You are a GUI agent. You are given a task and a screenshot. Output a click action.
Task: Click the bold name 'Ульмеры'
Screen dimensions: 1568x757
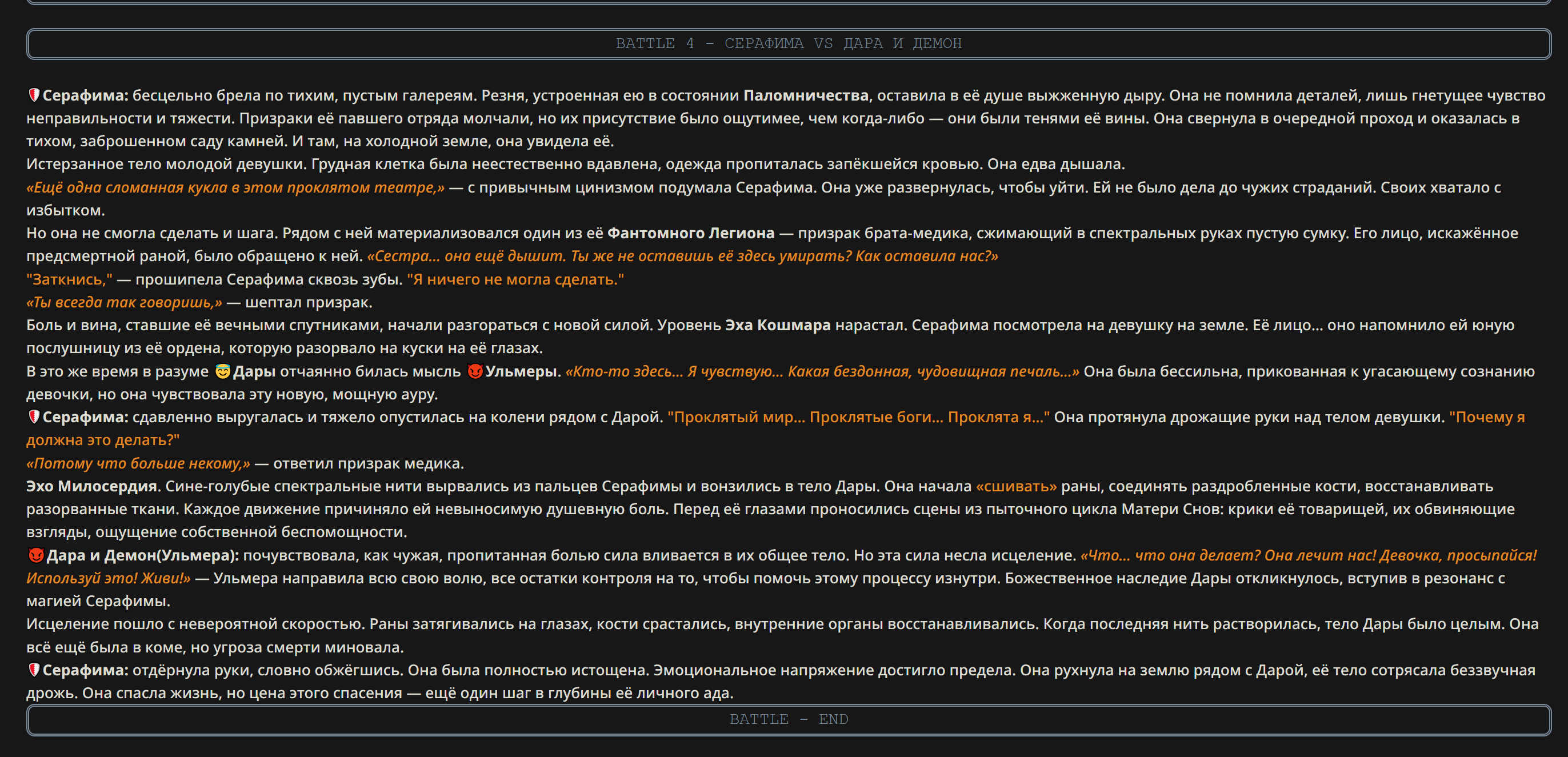[521, 371]
